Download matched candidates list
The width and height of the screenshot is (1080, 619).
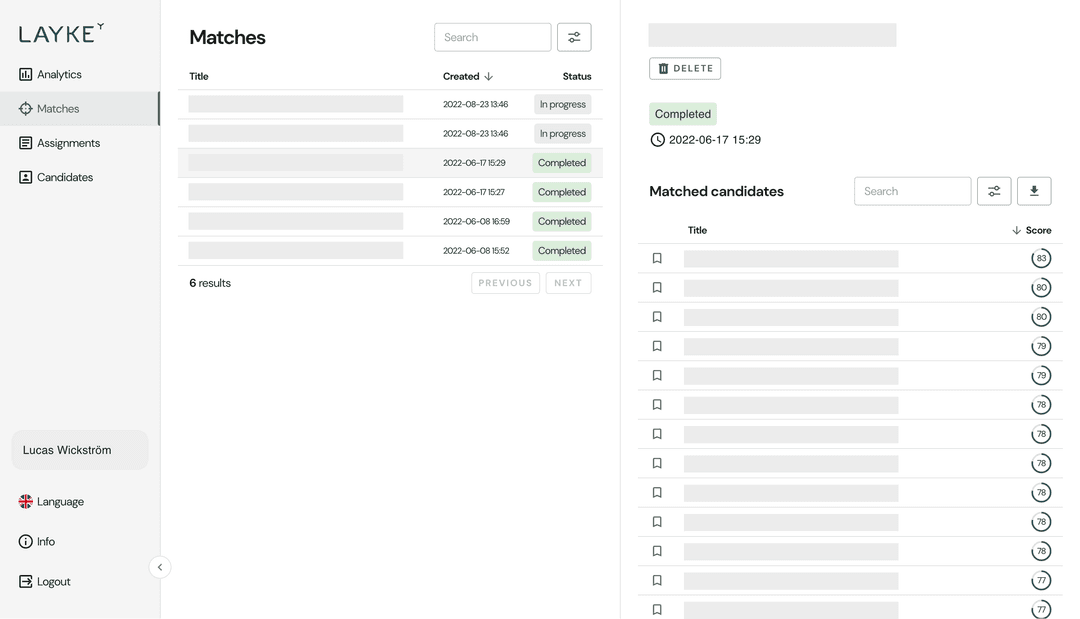[1034, 191]
